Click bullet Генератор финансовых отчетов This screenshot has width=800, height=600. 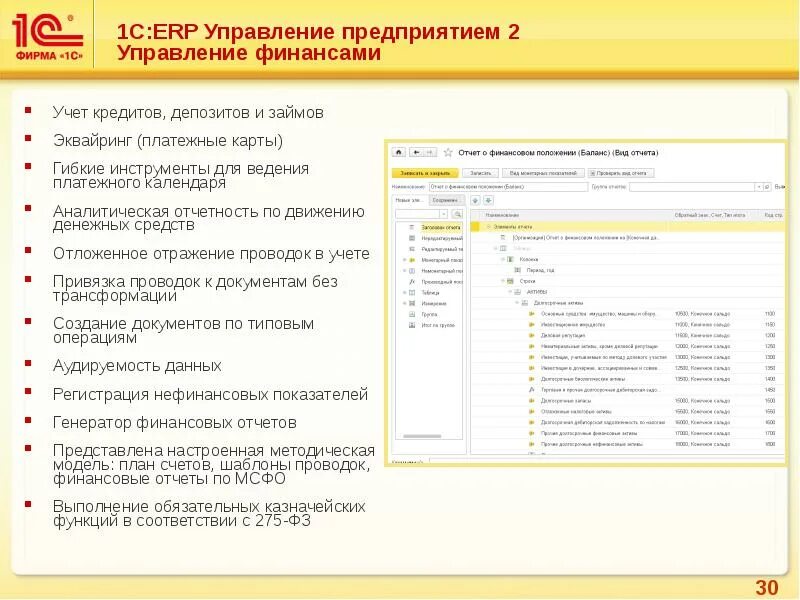point(174,423)
